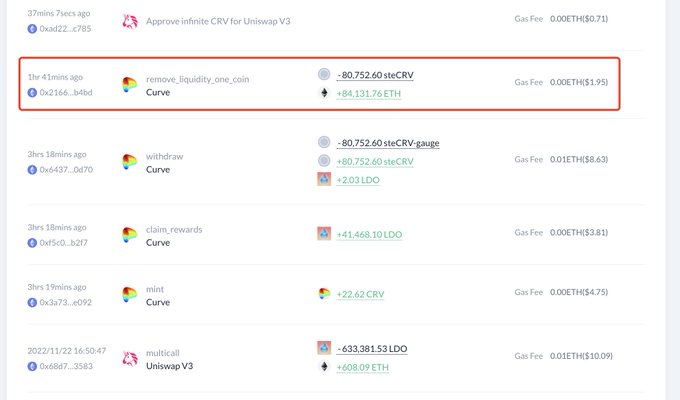Open transaction hash 0x2166...b4bd
The height and width of the screenshot is (400, 680).
click(66, 92)
